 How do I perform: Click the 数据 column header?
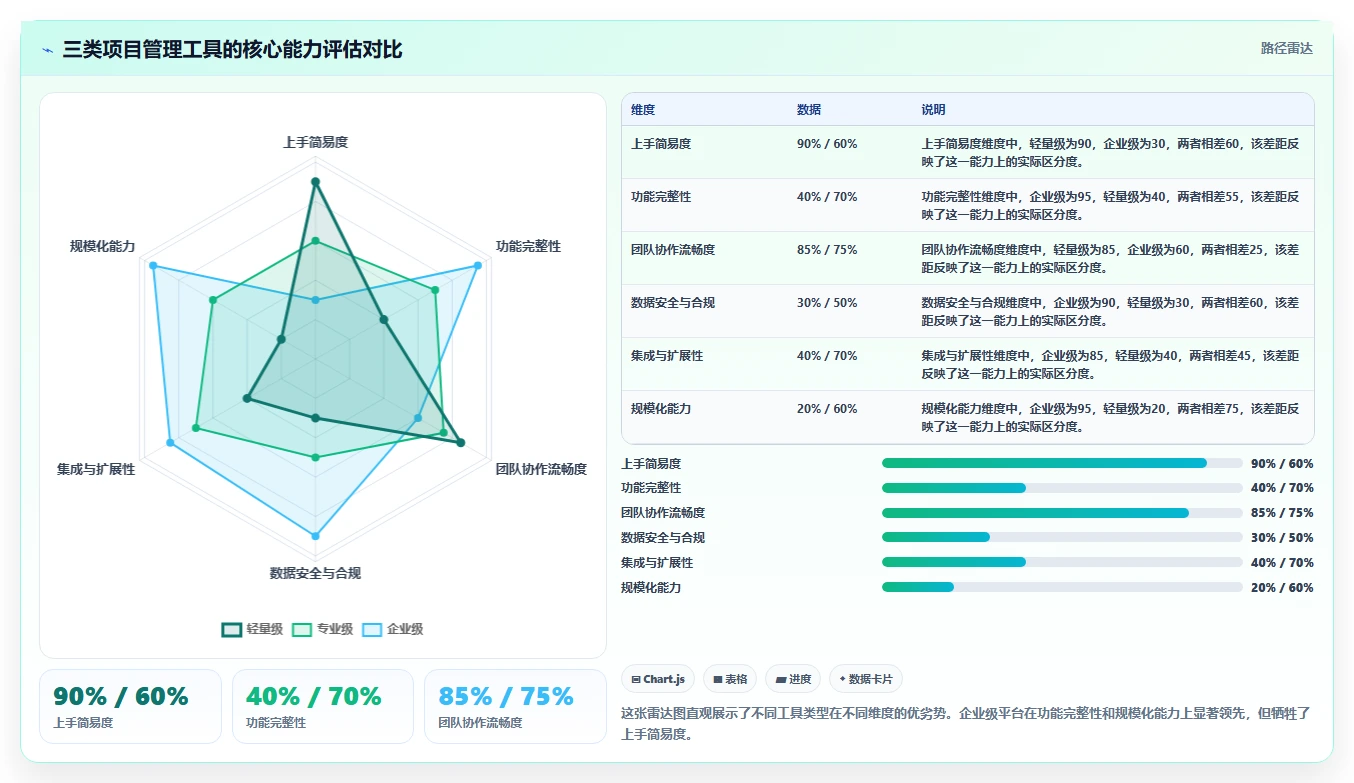coord(809,110)
